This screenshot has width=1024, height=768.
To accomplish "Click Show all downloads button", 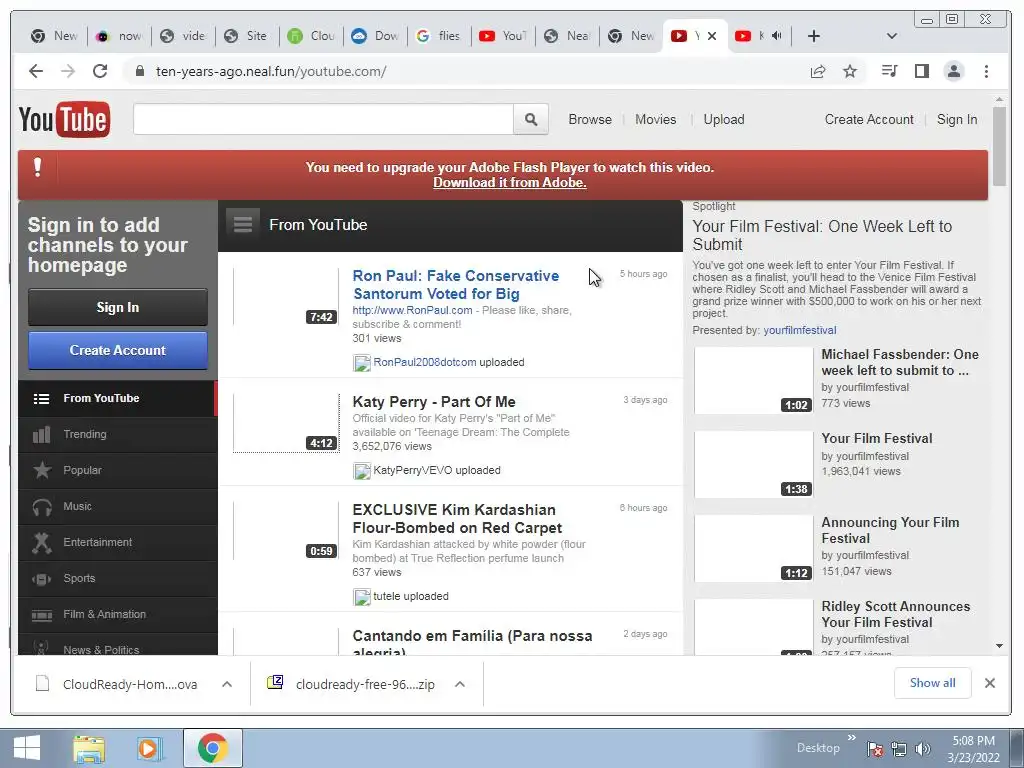I will pyautogui.click(x=932, y=683).
